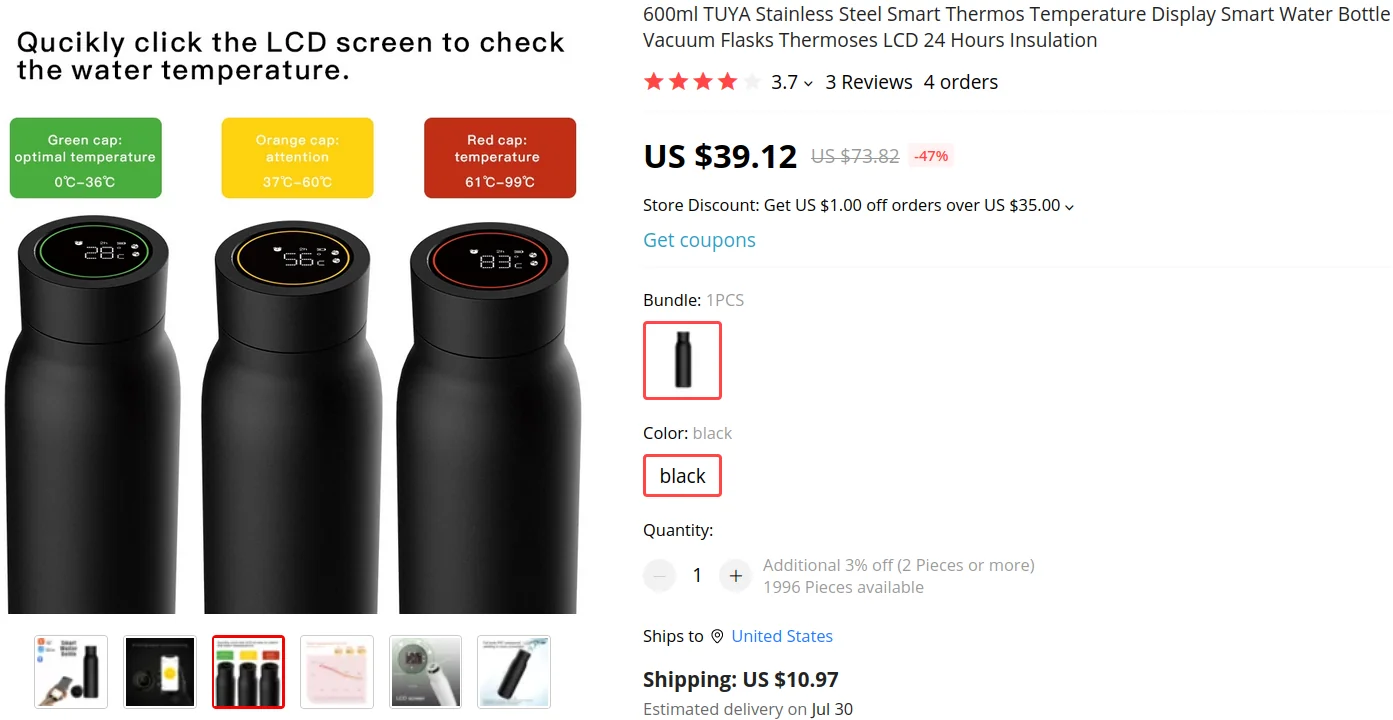Screen dimensions: 1393x720
Task: Click the plus icon to increase quantity
Action: click(x=735, y=575)
